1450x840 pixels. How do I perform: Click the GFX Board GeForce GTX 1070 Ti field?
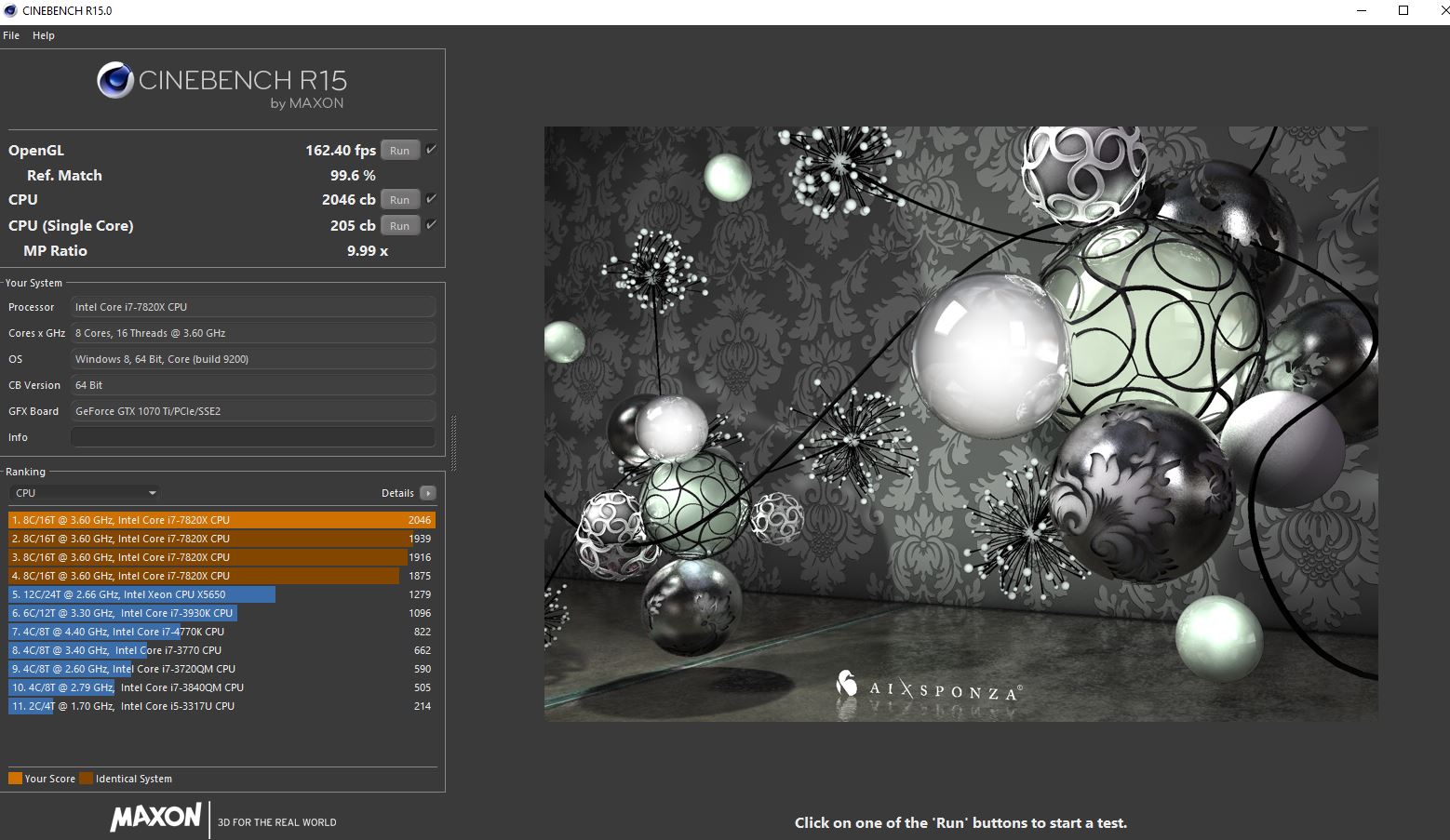point(253,411)
